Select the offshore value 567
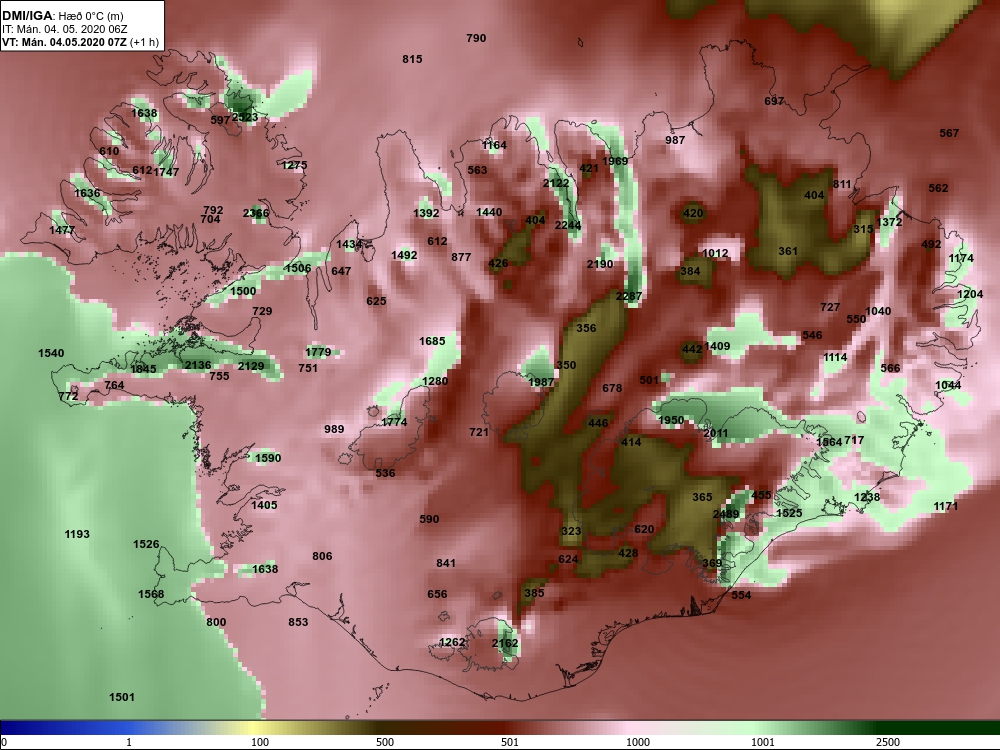 pyautogui.click(x=949, y=133)
